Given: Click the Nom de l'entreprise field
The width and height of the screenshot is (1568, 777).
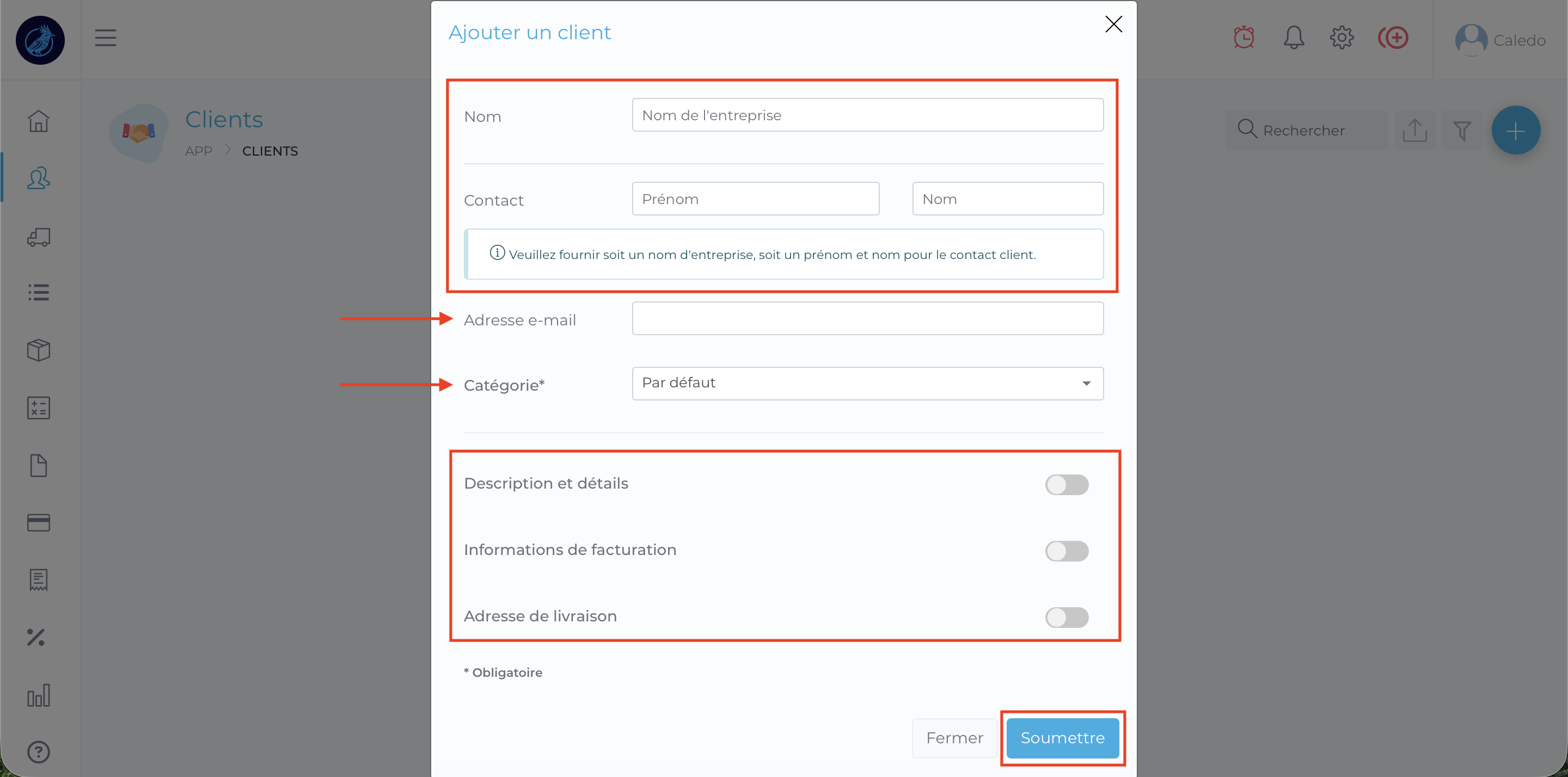Looking at the screenshot, I should [867, 115].
